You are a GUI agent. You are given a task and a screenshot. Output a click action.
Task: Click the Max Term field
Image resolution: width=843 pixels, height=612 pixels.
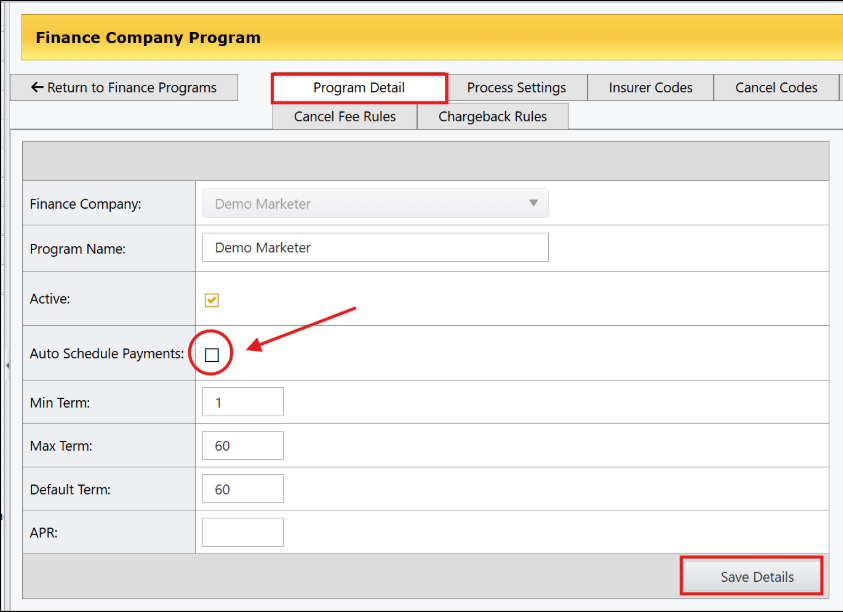pyautogui.click(x=243, y=445)
